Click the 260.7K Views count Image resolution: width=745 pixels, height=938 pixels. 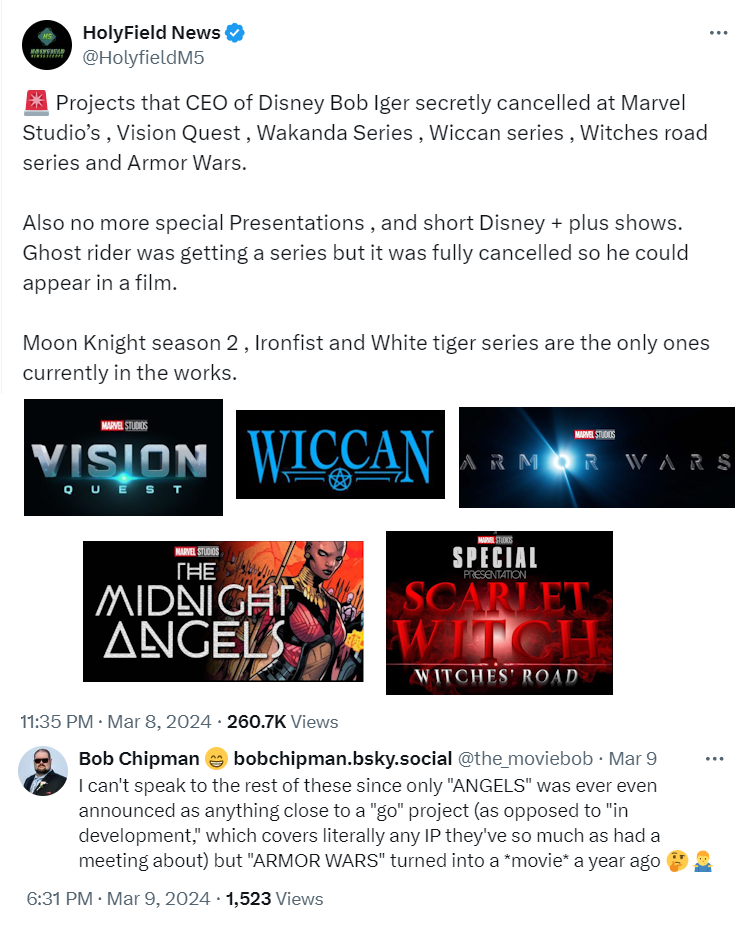tap(282, 722)
